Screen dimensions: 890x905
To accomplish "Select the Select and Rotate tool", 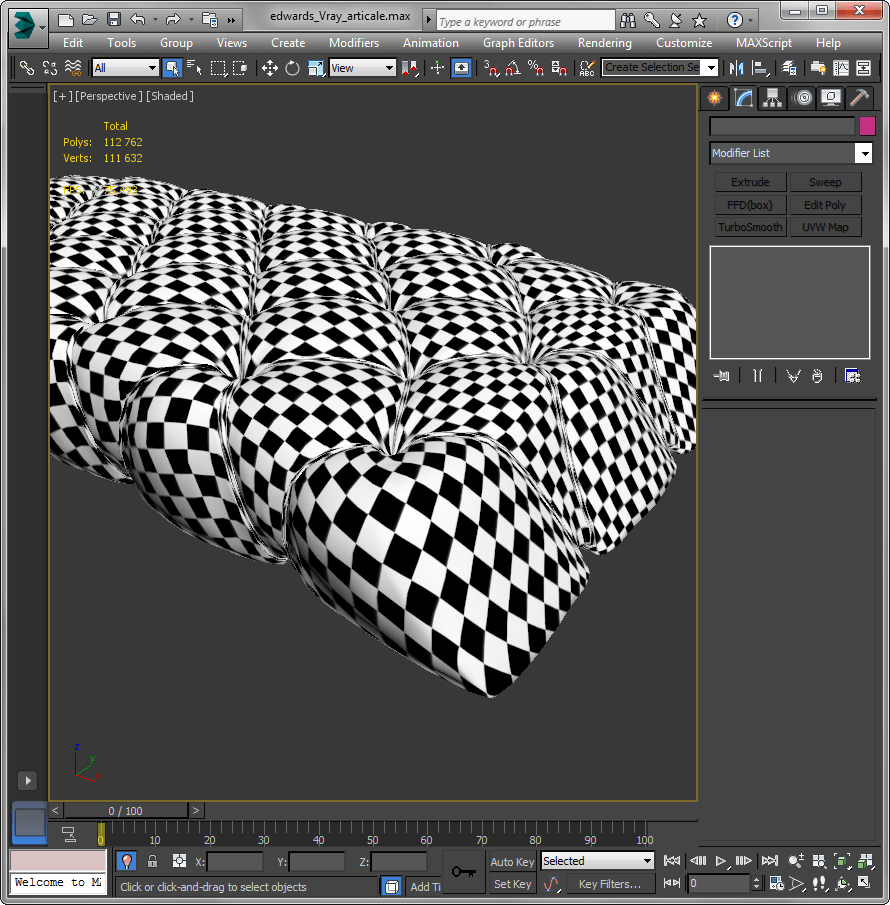I will coord(292,68).
